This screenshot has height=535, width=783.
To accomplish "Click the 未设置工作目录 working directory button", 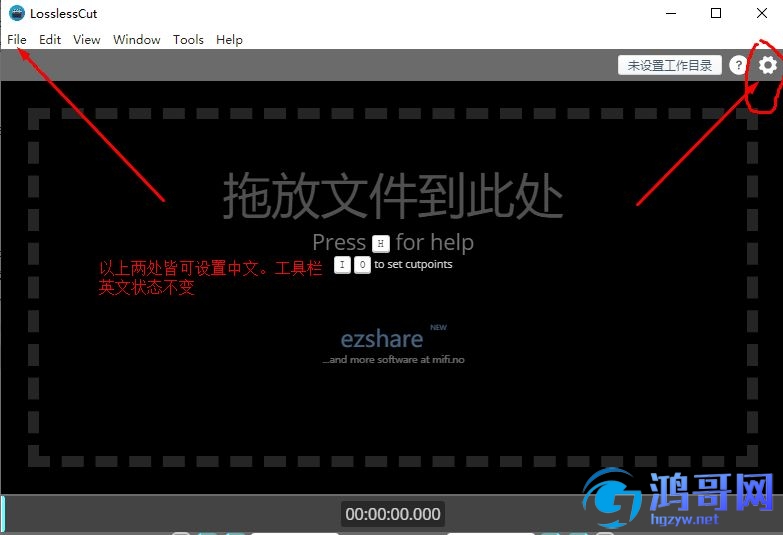I will (x=670, y=65).
